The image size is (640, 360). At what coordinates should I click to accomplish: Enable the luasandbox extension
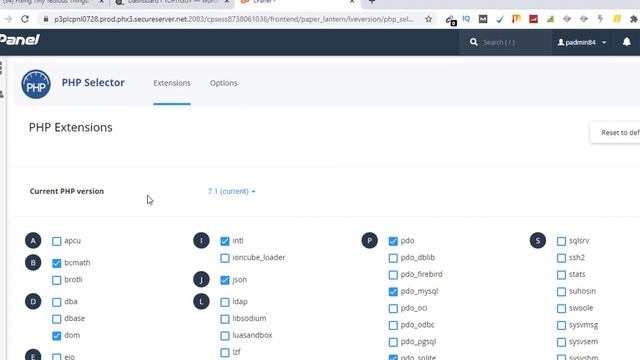(225, 336)
